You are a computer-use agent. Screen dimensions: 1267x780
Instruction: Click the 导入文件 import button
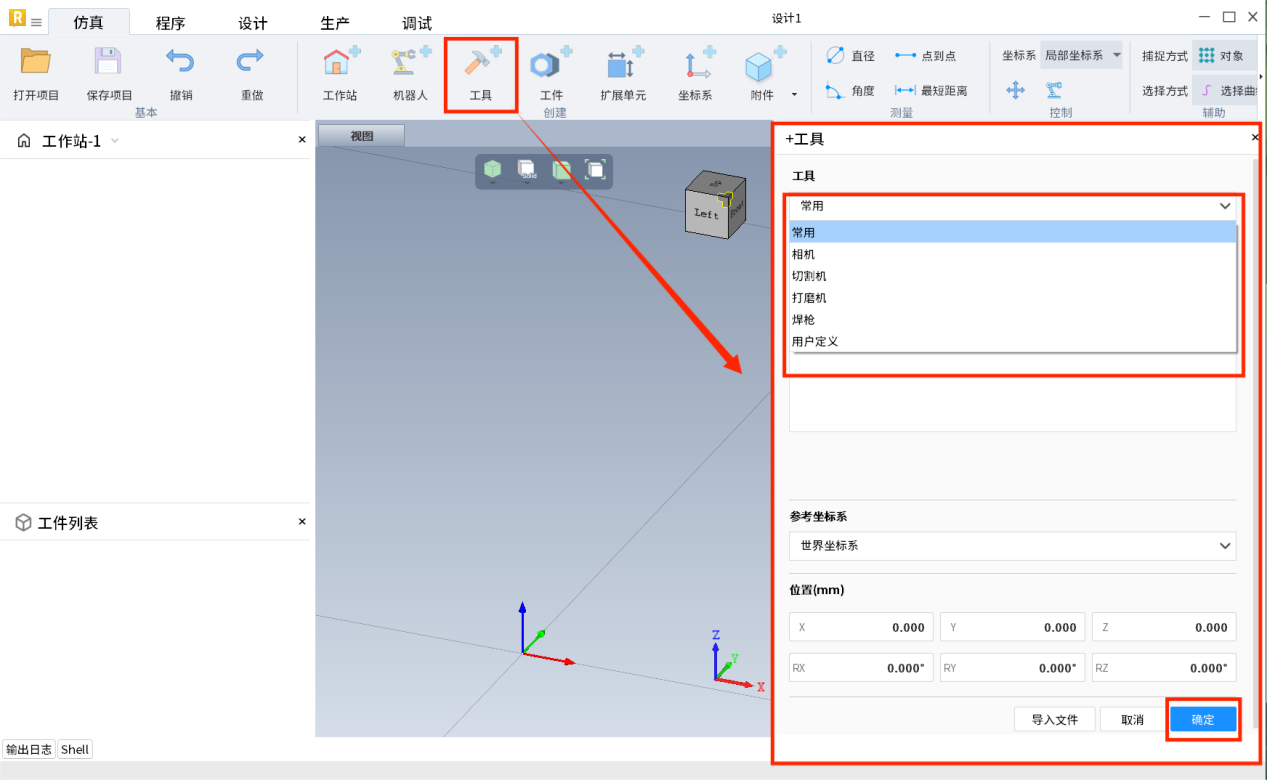[x=1054, y=720]
